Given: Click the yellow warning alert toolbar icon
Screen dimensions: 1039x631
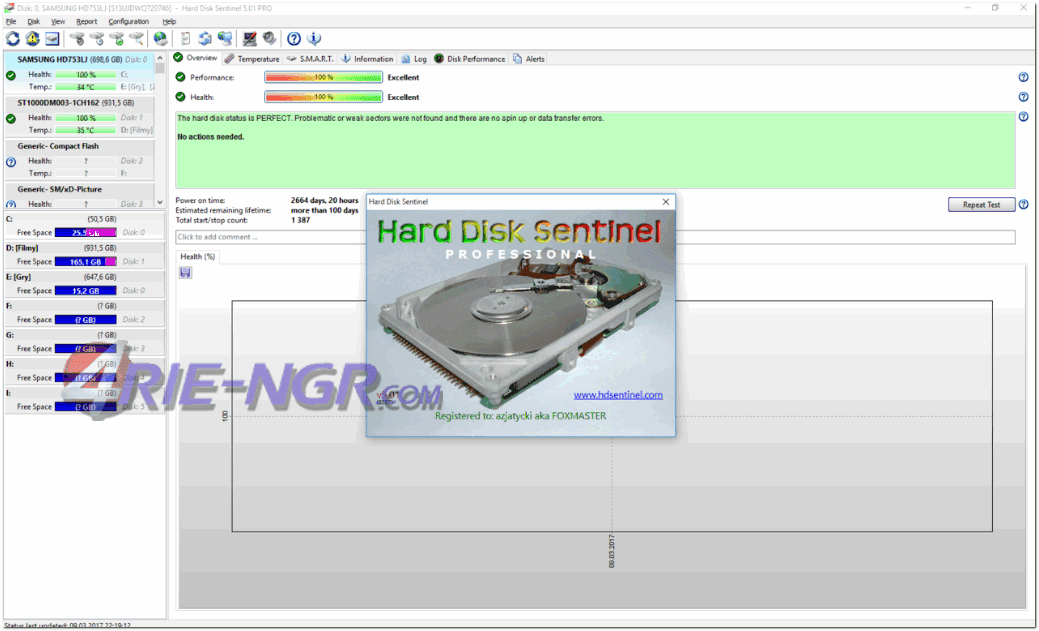Looking at the screenshot, I should (x=32, y=38).
